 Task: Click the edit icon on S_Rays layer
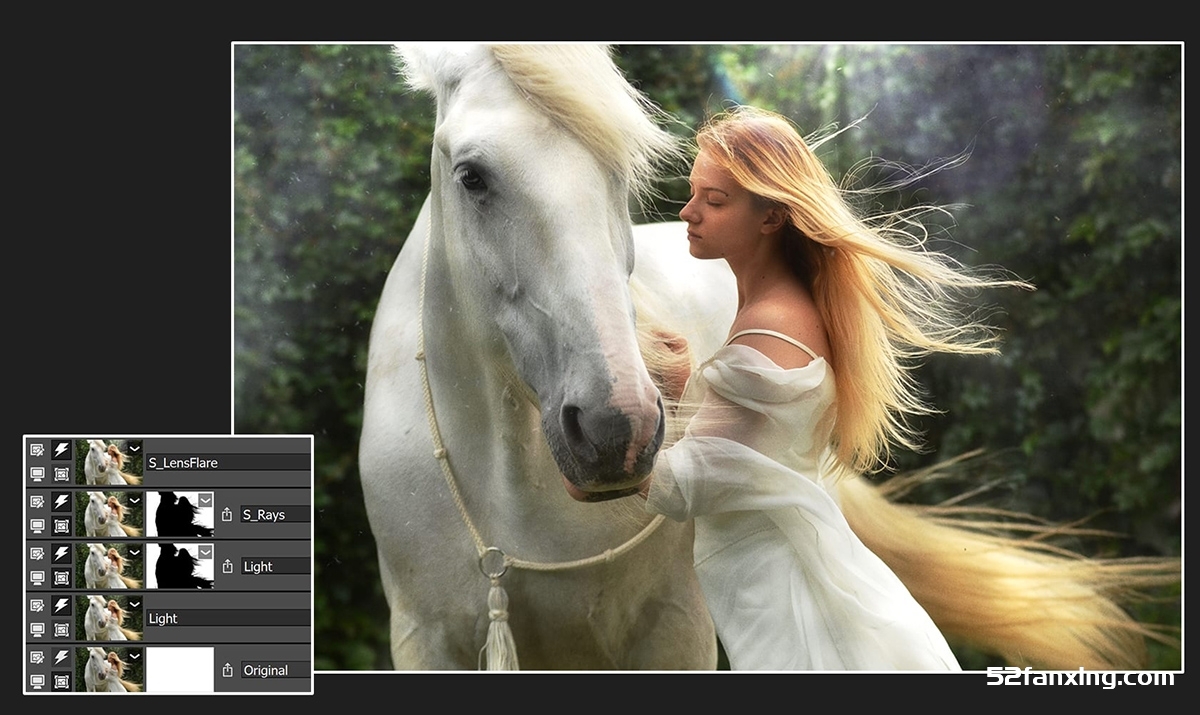pyautogui.click(x=37, y=502)
